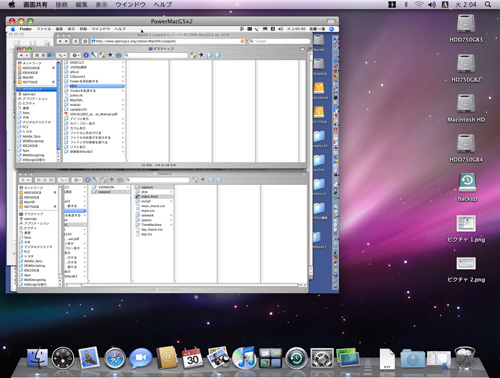The height and width of the screenshot is (378, 500).
Task: Click the Google search field in remote Safari
Action: click(279, 41)
